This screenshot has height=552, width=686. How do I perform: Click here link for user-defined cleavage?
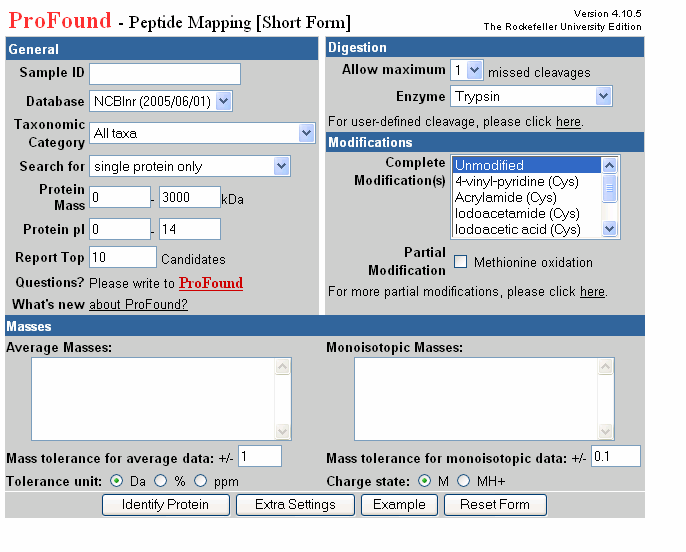568,121
